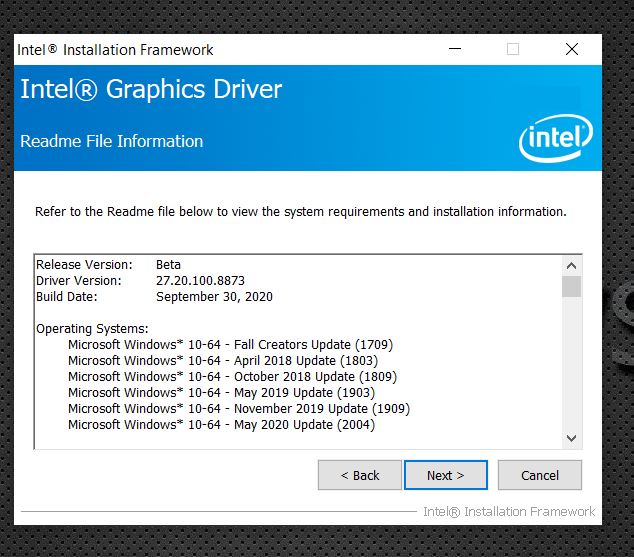The width and height of the screenshot is (634, 557).
Task: Click the Intel Graphics Driver title
Action: click(x=151, y=89)
